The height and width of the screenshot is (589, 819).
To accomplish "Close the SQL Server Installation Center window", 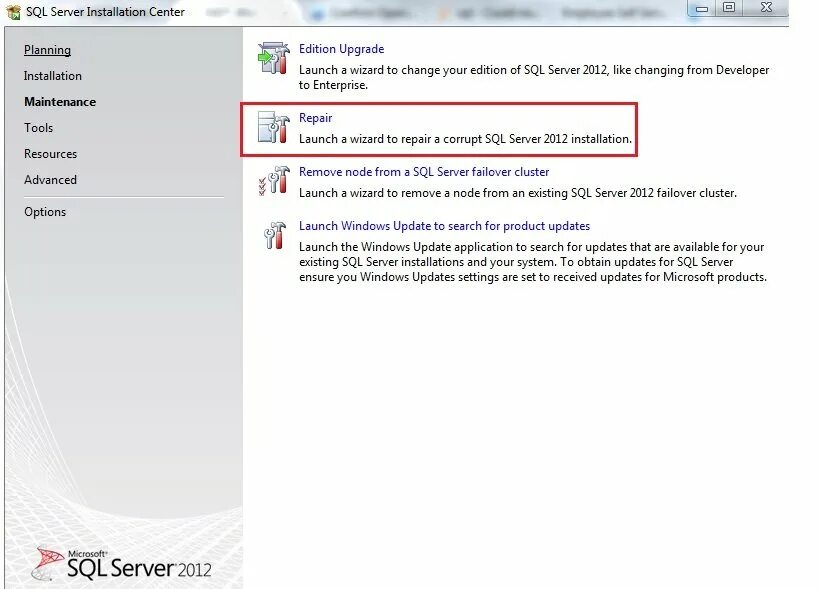I will point(766,8).
